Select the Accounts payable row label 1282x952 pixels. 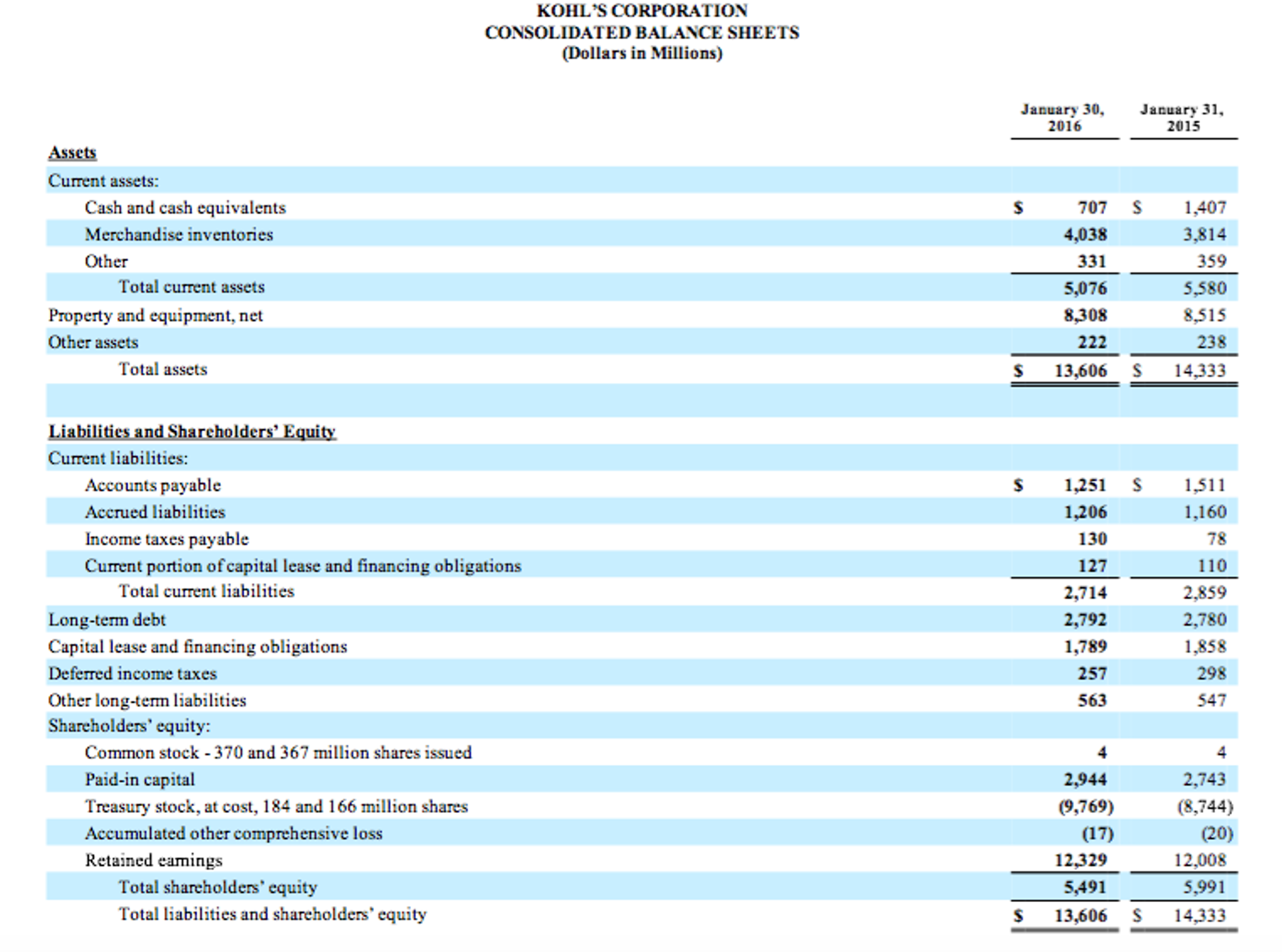point(153,485)
